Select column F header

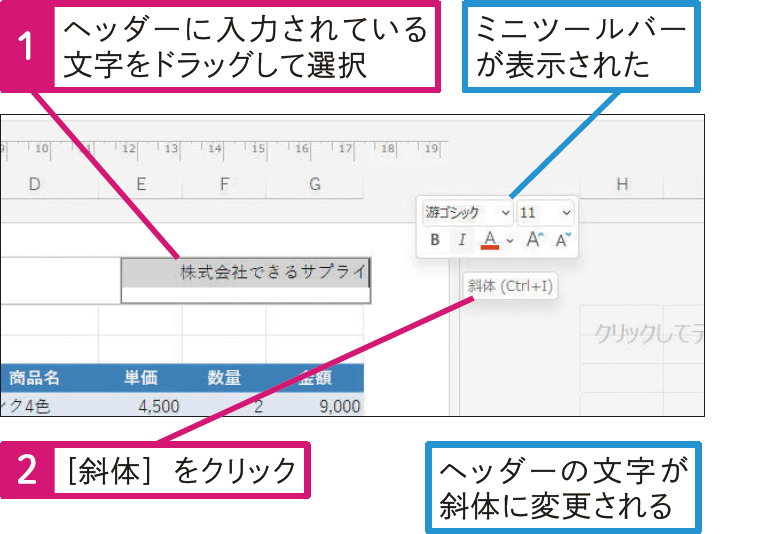pos(225,184)
